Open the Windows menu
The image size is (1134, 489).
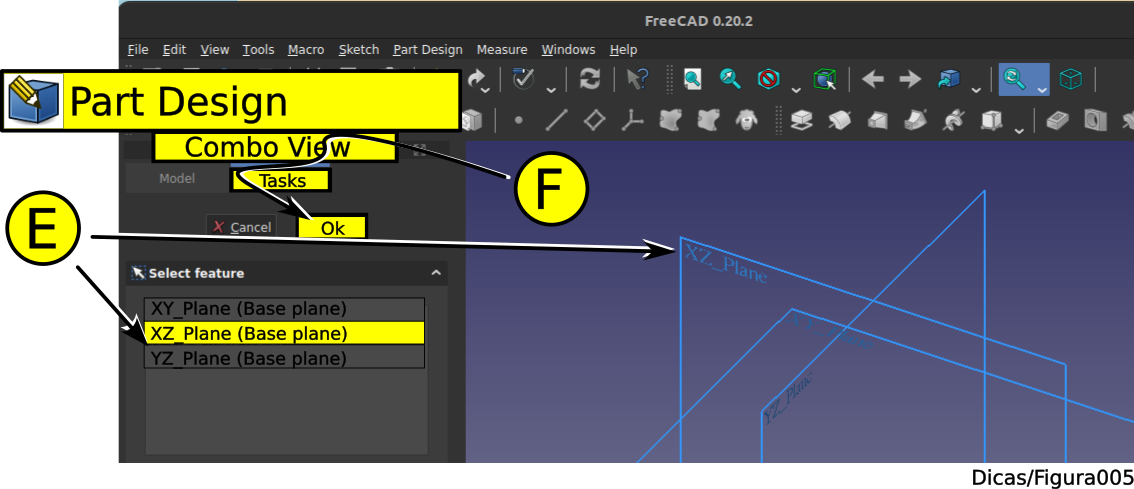(x=568, y=49)
